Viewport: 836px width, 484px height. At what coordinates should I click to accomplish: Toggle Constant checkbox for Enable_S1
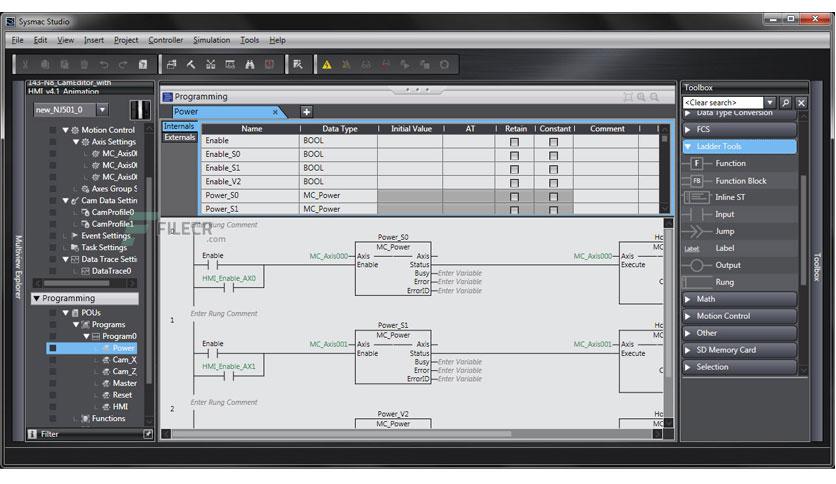pos(553,170)
